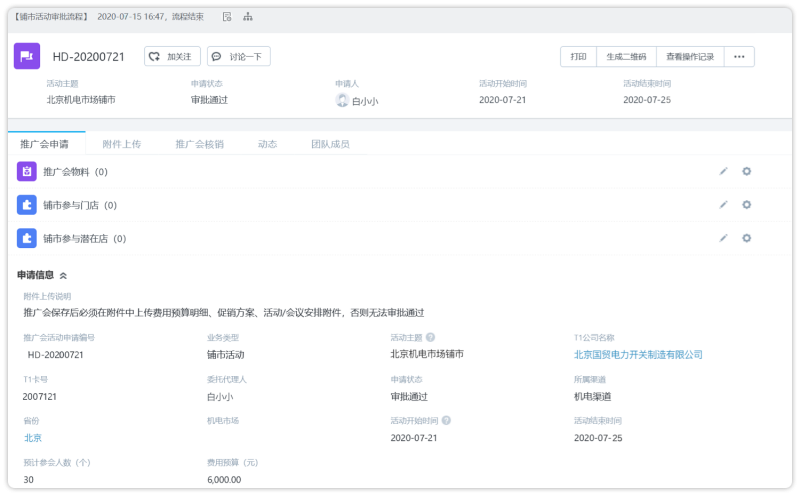This screenshot has height=496, width=800.
Task: Open settings gear for 铺市参与门店
Action: tap(746, 205)
